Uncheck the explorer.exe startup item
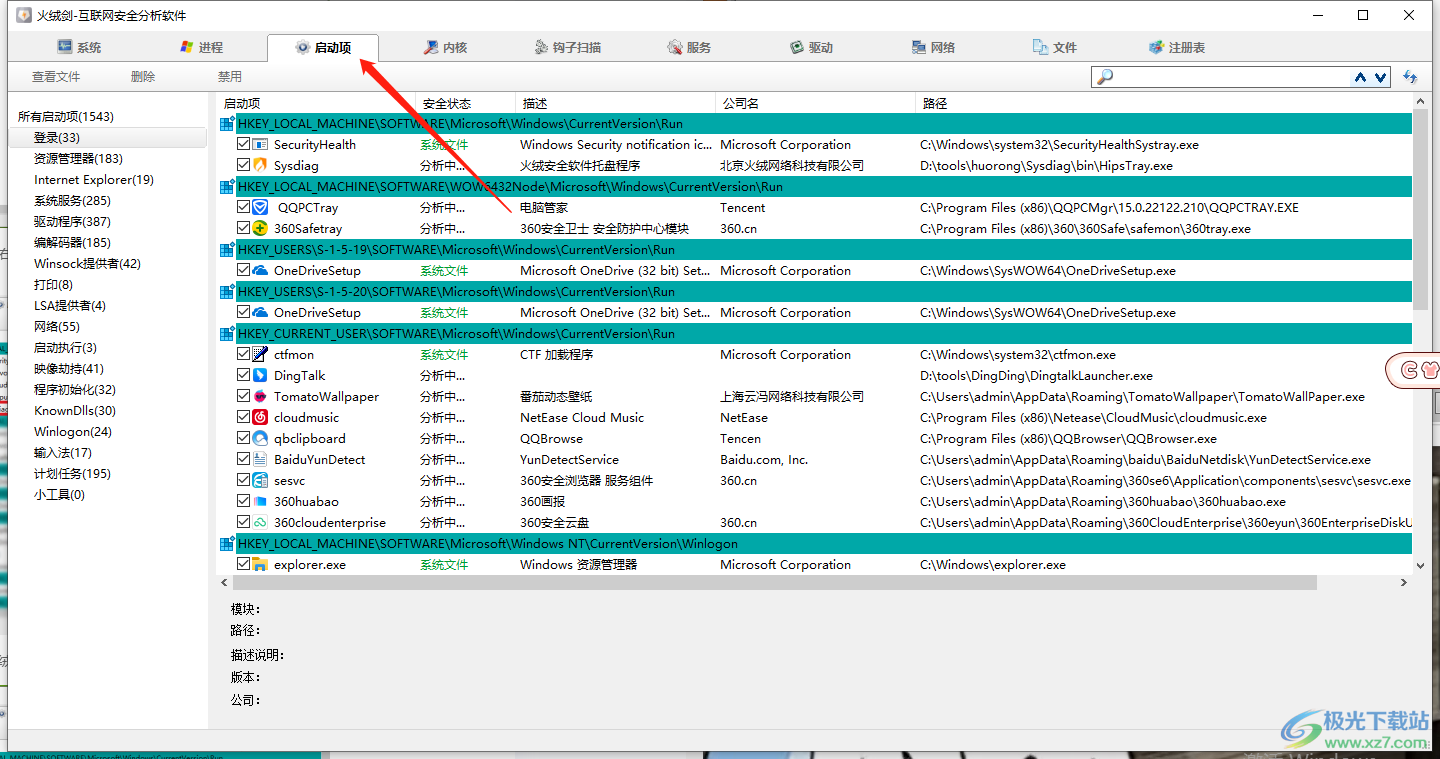The image size is (1440, 759). tap(243, 565)
